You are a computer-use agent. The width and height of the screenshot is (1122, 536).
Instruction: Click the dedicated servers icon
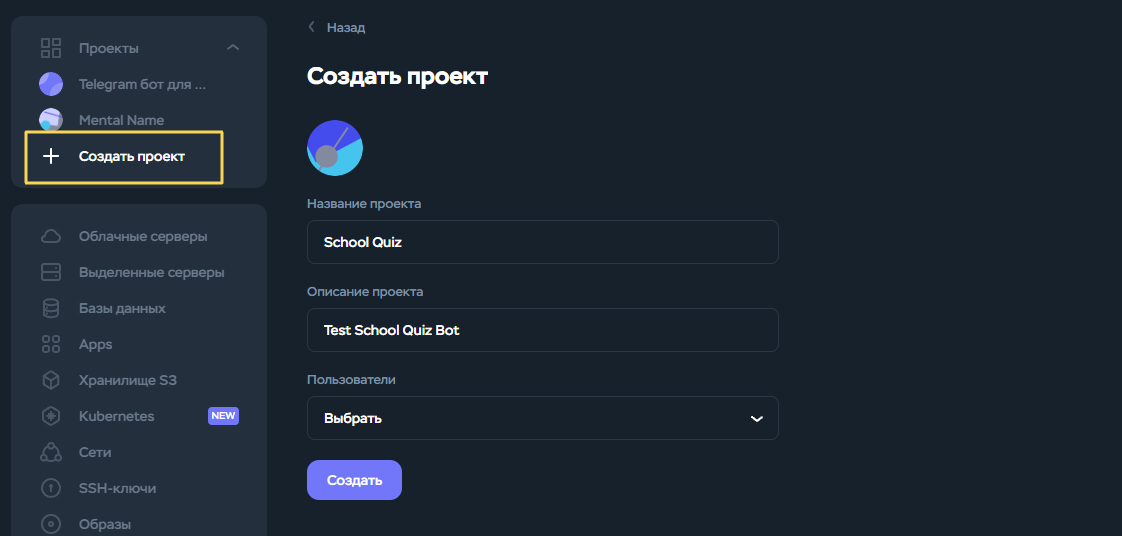(x=51, y=272)
